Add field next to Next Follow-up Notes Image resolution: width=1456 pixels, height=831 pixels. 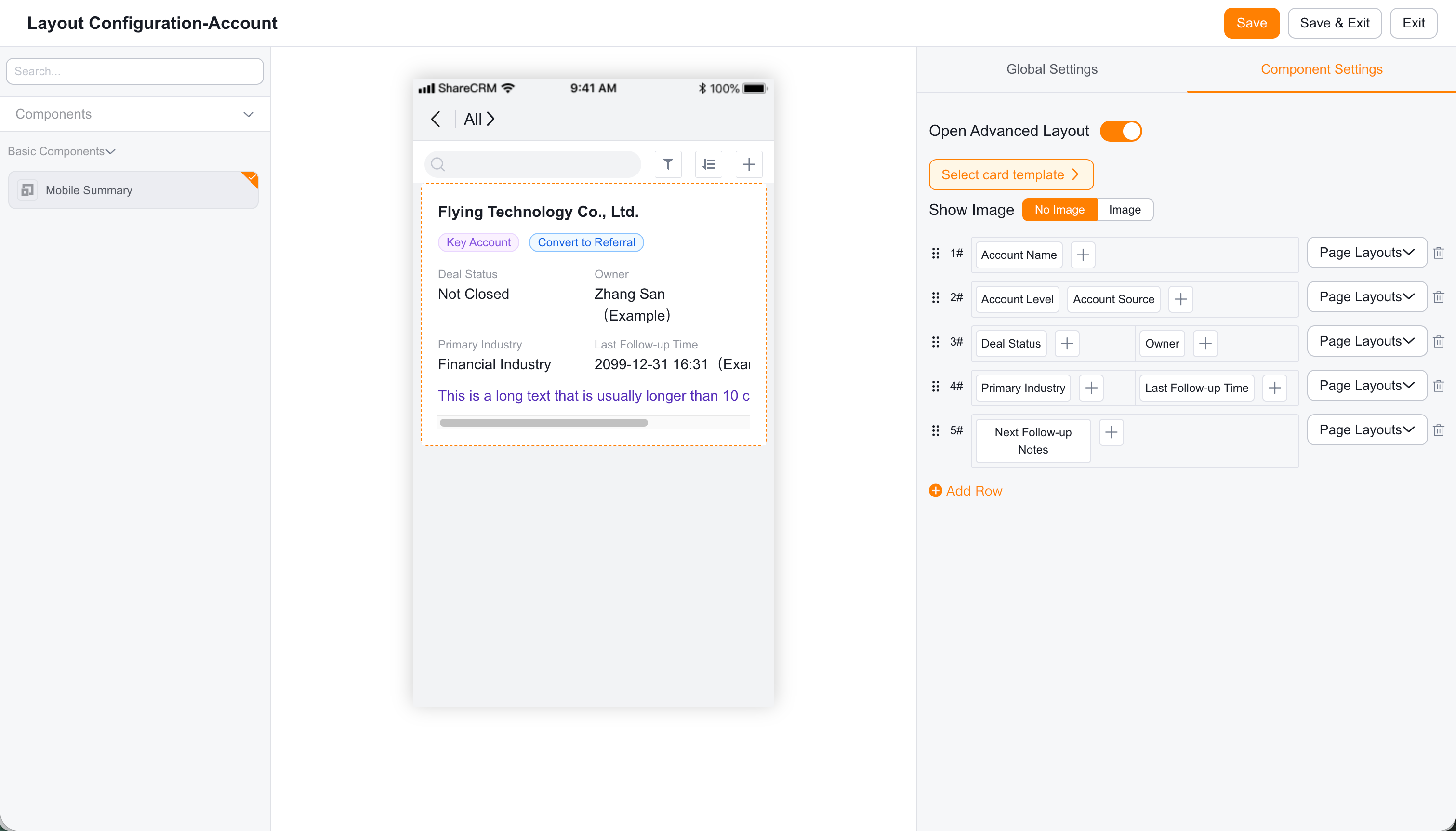(1111, 433)
